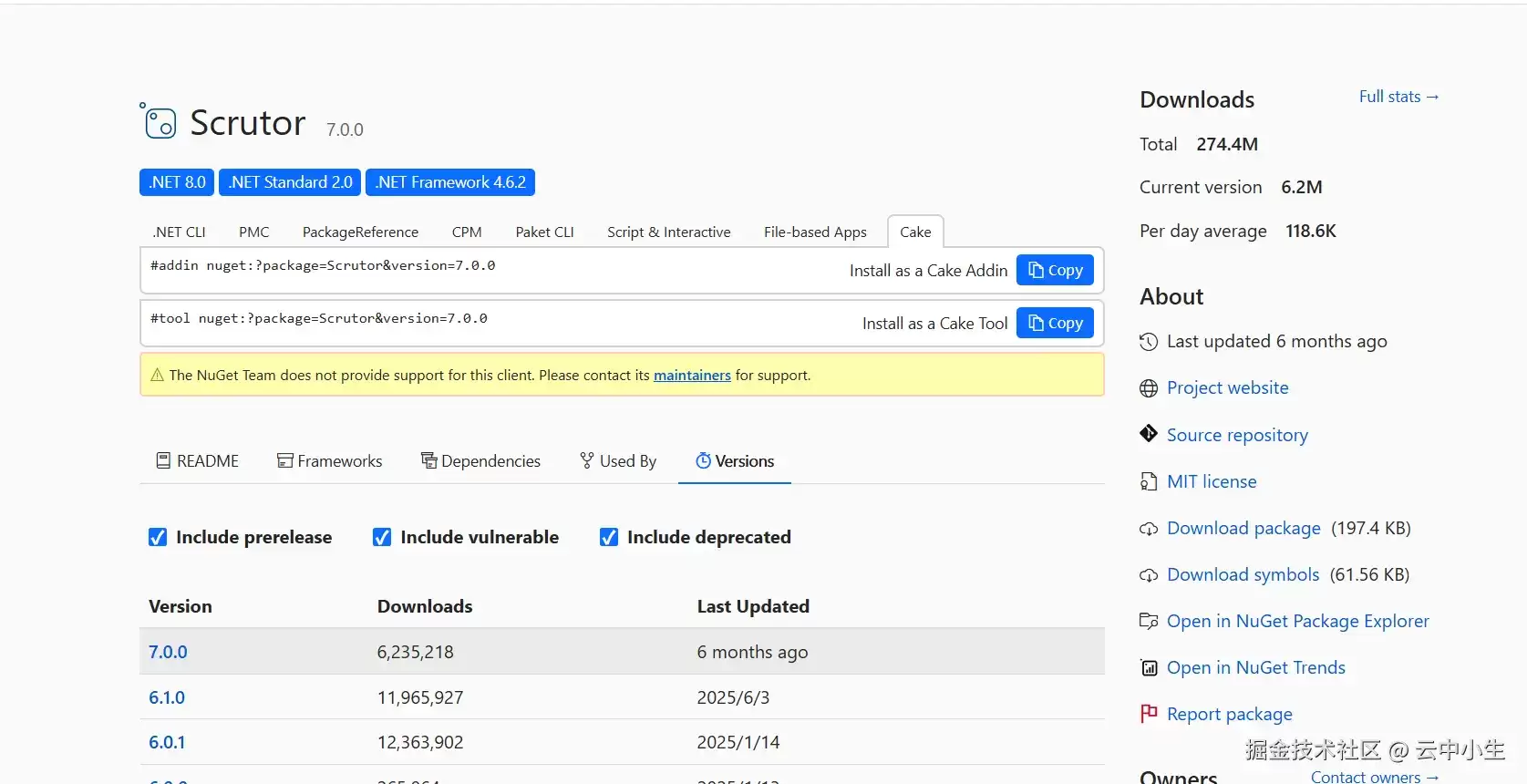Viewport: 1527px width, 784px height.
Task: Open the File-based Apps tab
Action: tap(815, 232)
